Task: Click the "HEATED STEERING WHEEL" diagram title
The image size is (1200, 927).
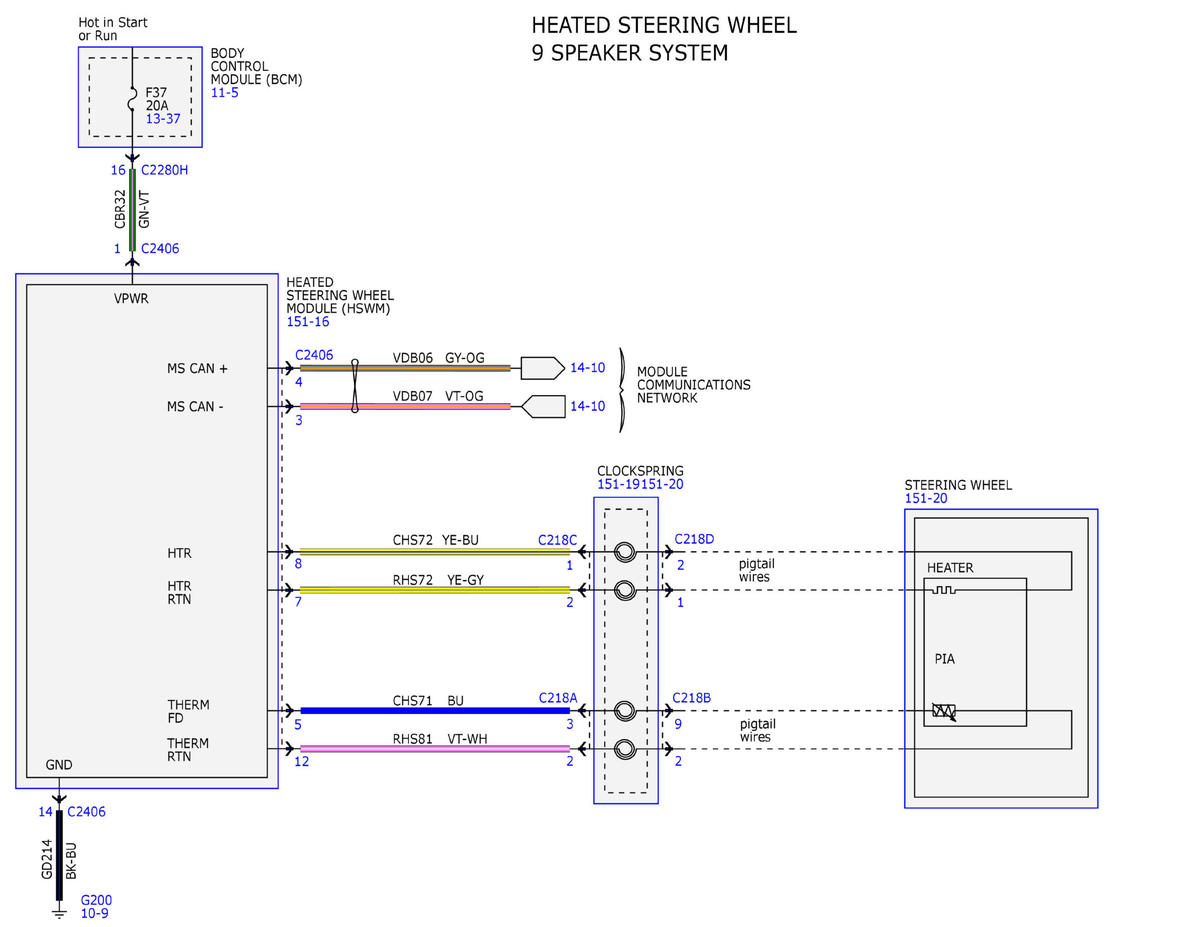Action: pyautogui.click(x=664, y=25)
